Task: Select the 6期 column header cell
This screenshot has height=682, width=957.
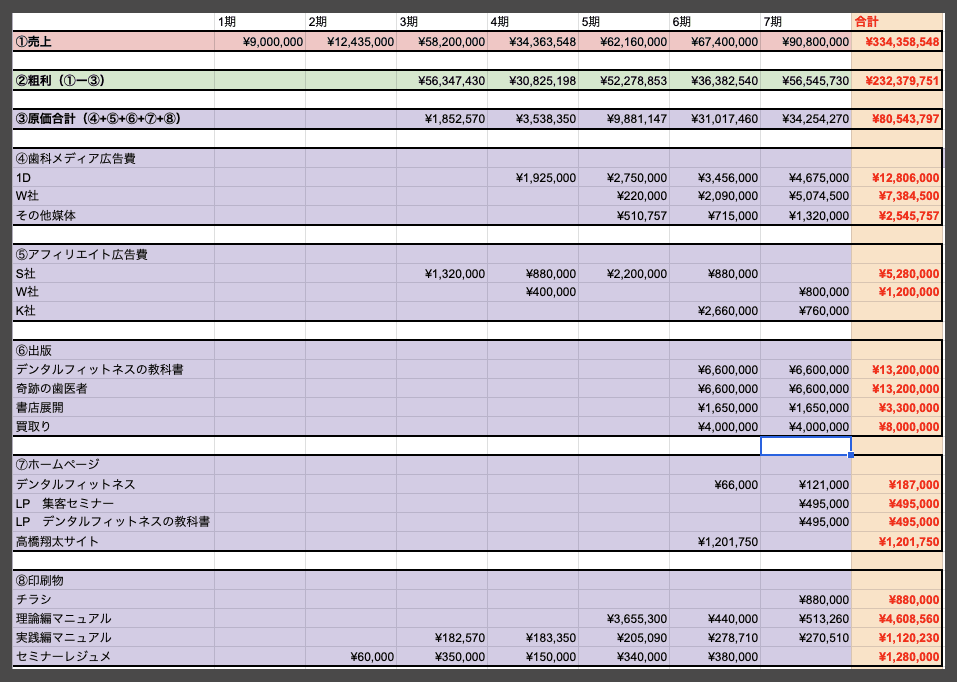Action: (x=715, y=22)
